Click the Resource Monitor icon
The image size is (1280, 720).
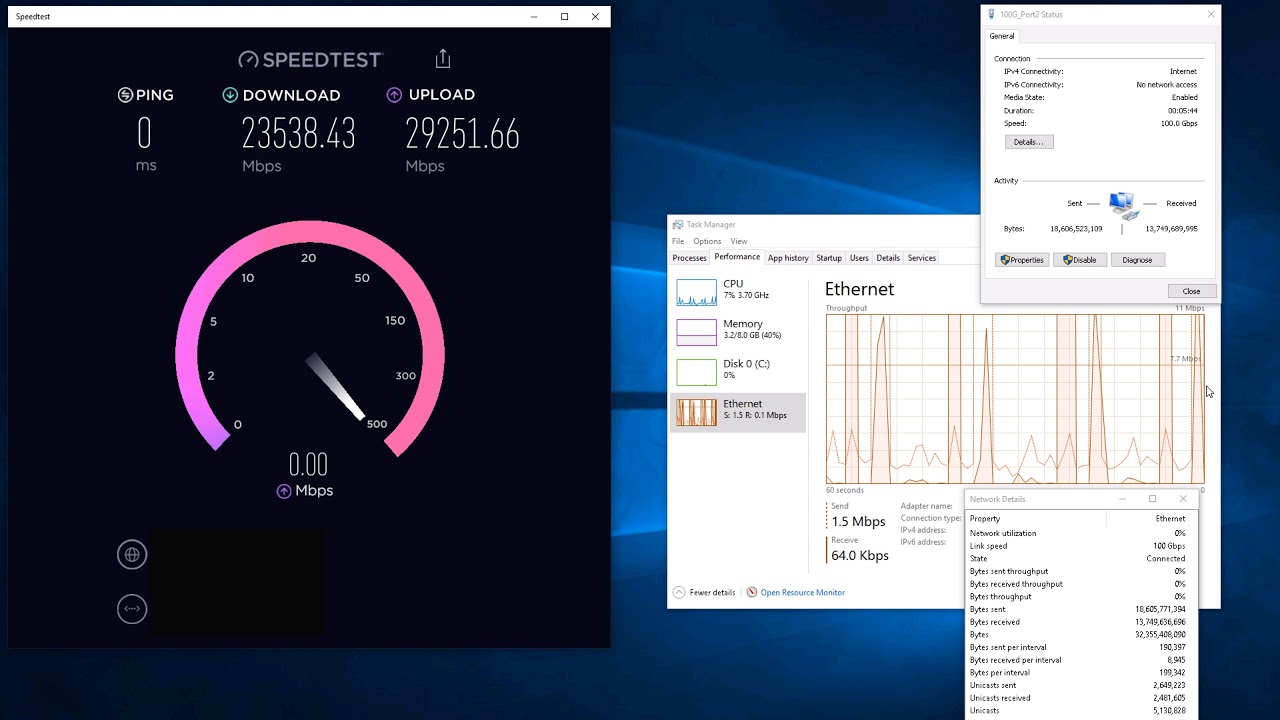(752, 592)
